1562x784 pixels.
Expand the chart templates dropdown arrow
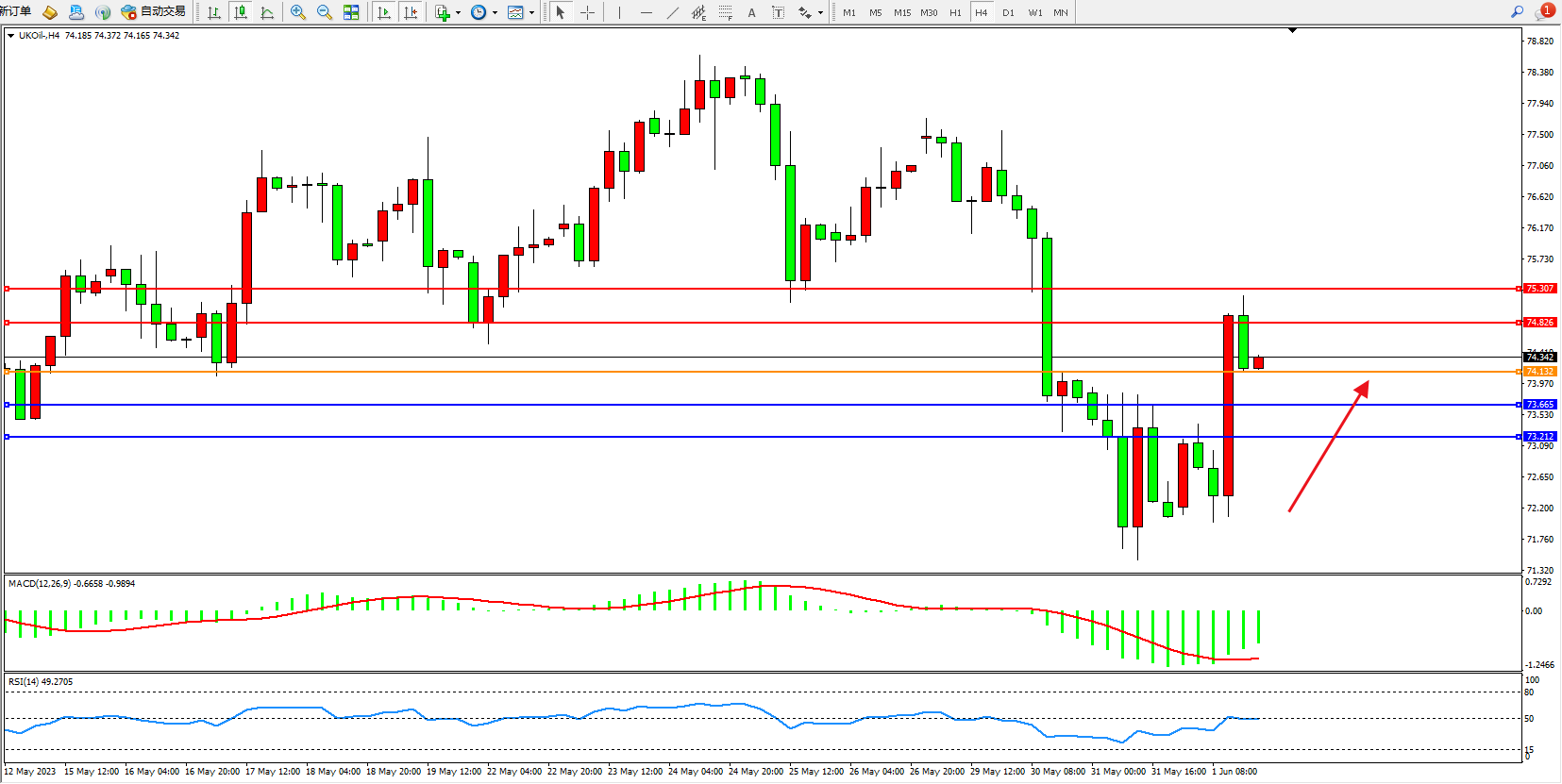point(531,13)
